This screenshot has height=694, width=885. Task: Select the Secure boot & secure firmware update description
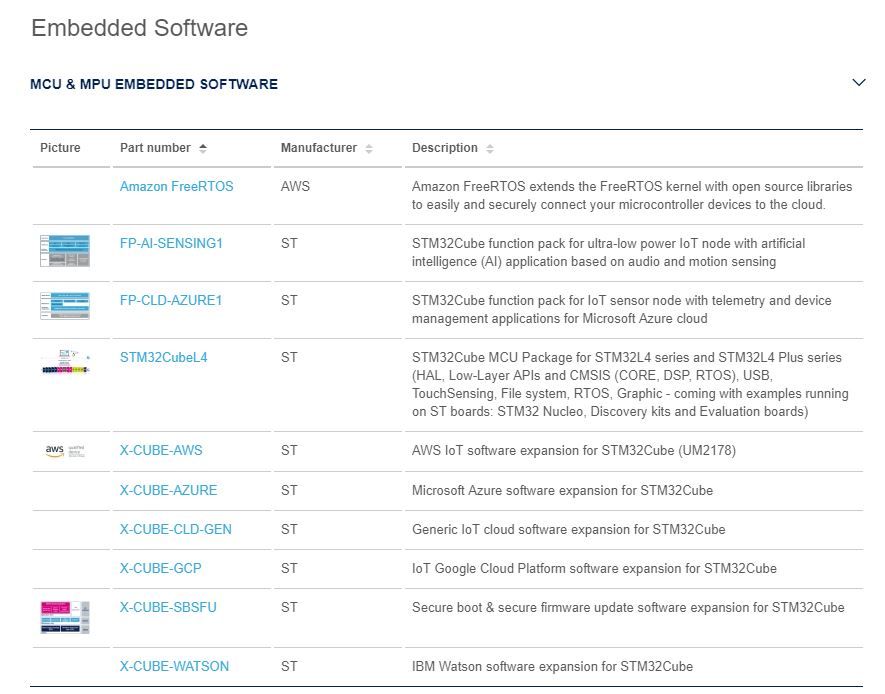628,607
